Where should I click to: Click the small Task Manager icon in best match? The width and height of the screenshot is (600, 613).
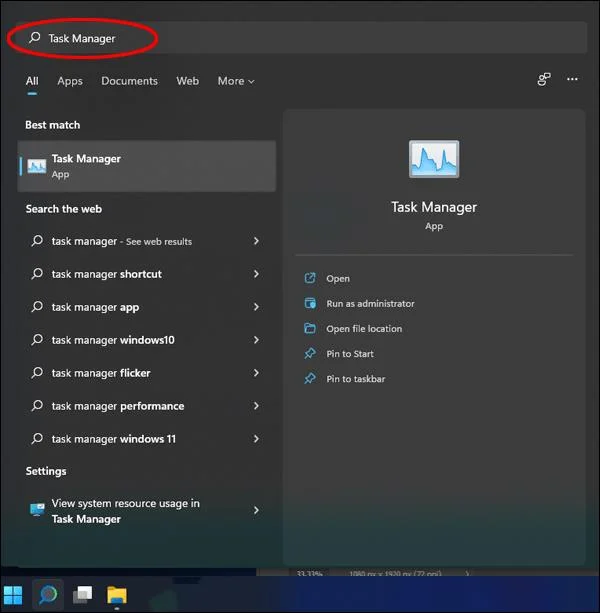(x=37, y=167)
